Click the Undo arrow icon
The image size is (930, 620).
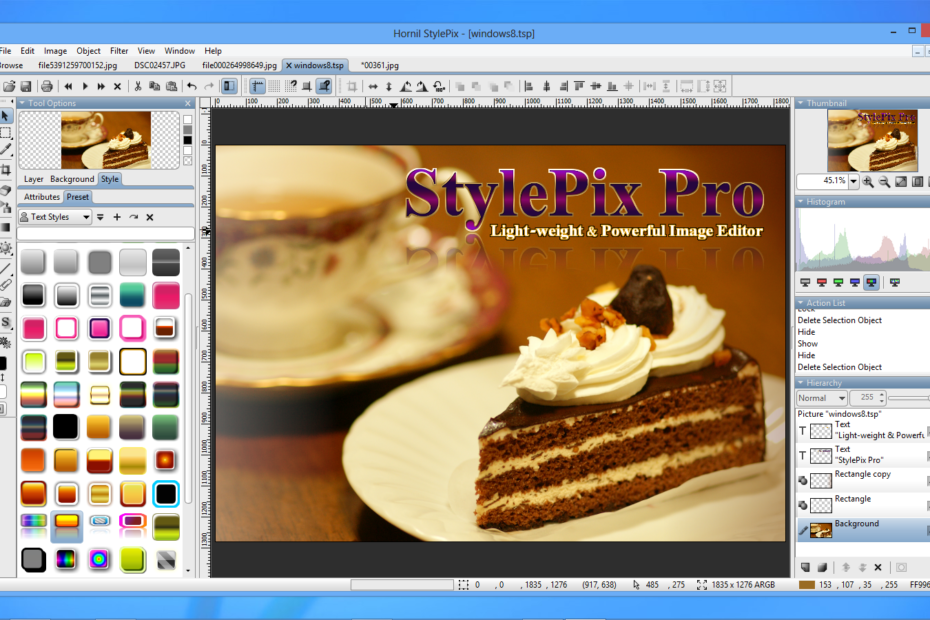(x=192, y=87)
